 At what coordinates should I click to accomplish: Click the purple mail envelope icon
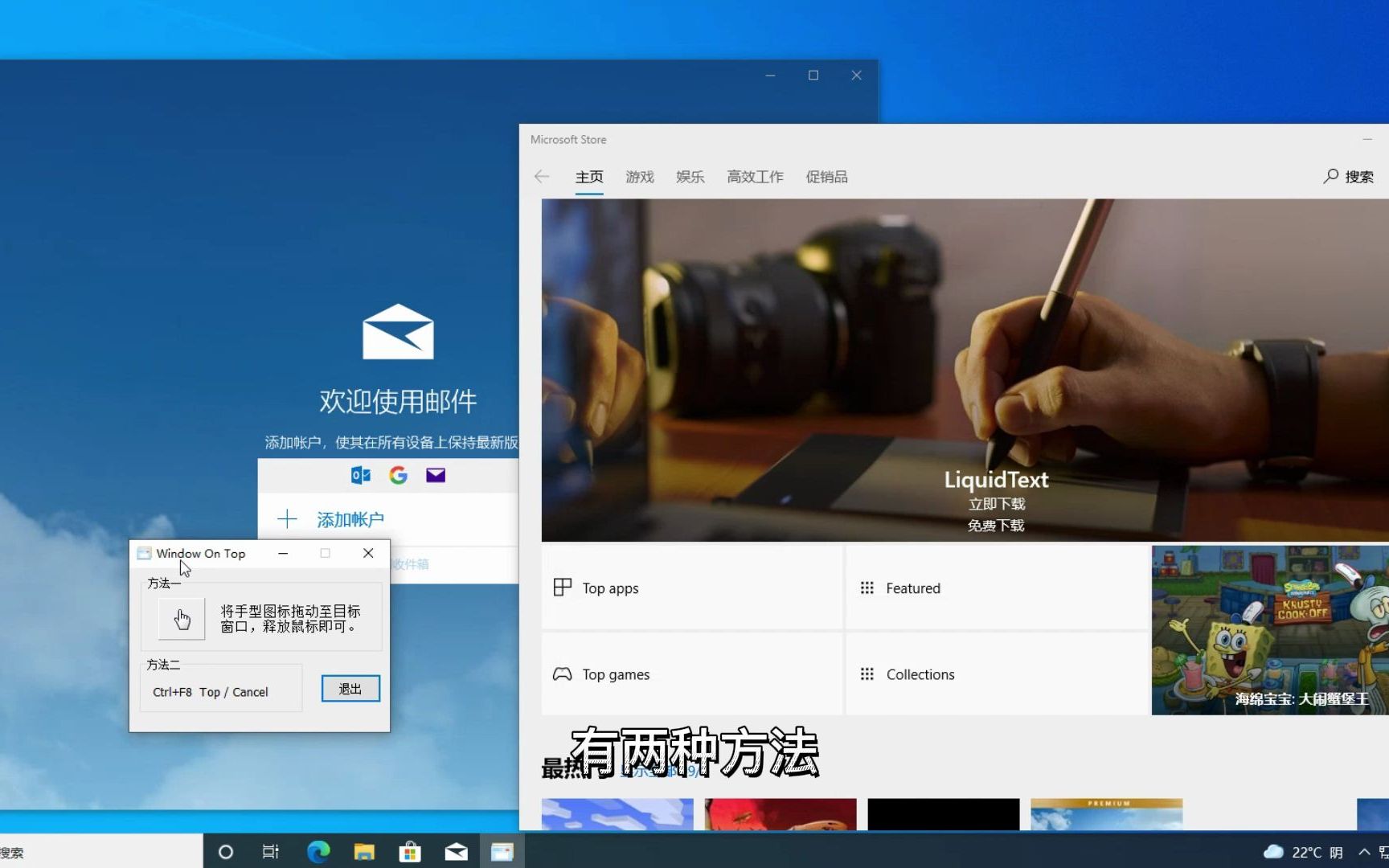click(436, 475)
